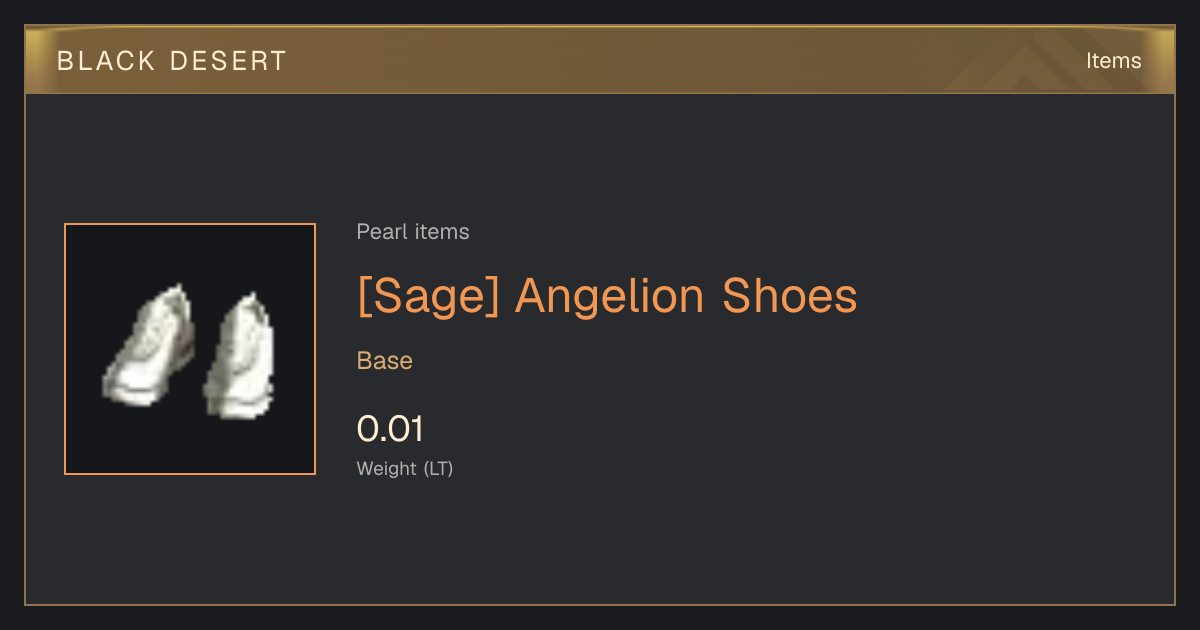The width and height of the screenshot is (1200, 630).
Task: Open the Pearl items category label
Action: (413, 232)
